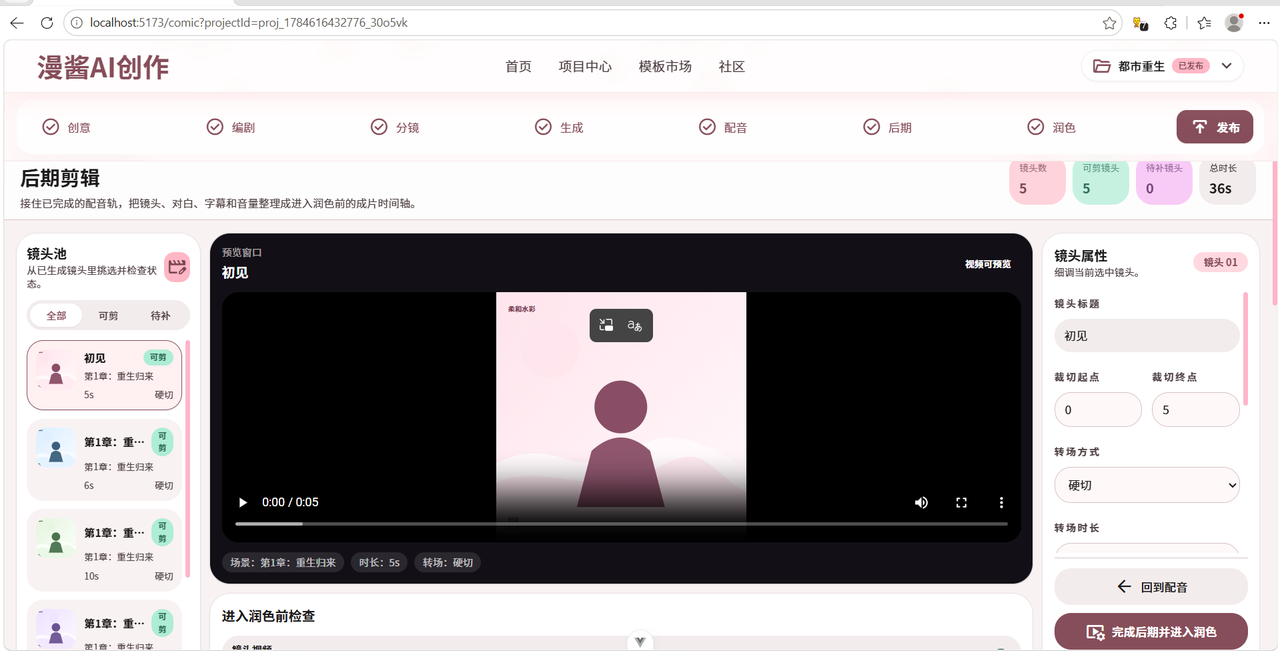This screenshot has width=1280, height=651.
Task: Reload the page with the refresh icon
Action: coord(47,22)
